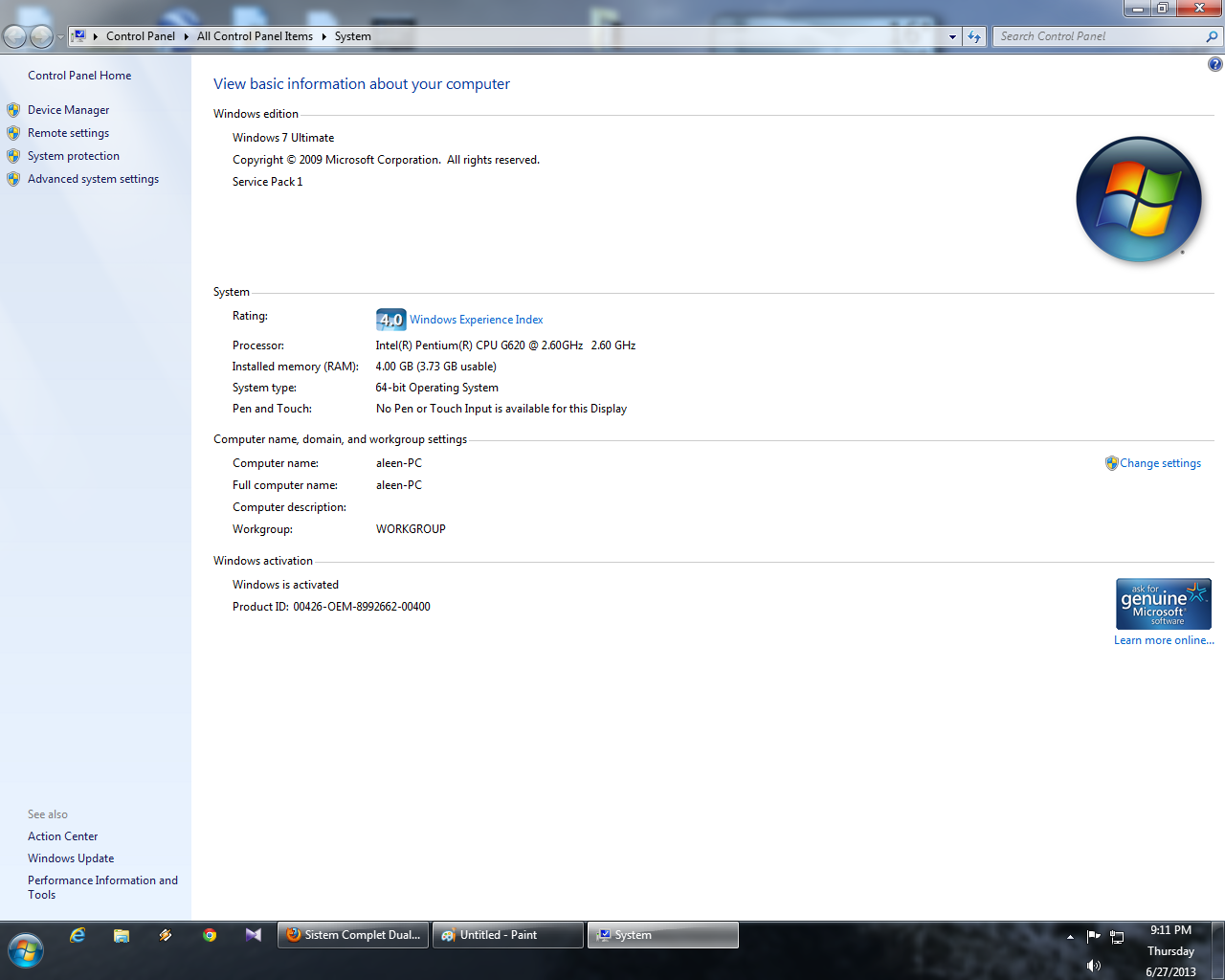Click the help question mark icon
This screenshot has height=980, width=1225.
(x=1214, y=64)
